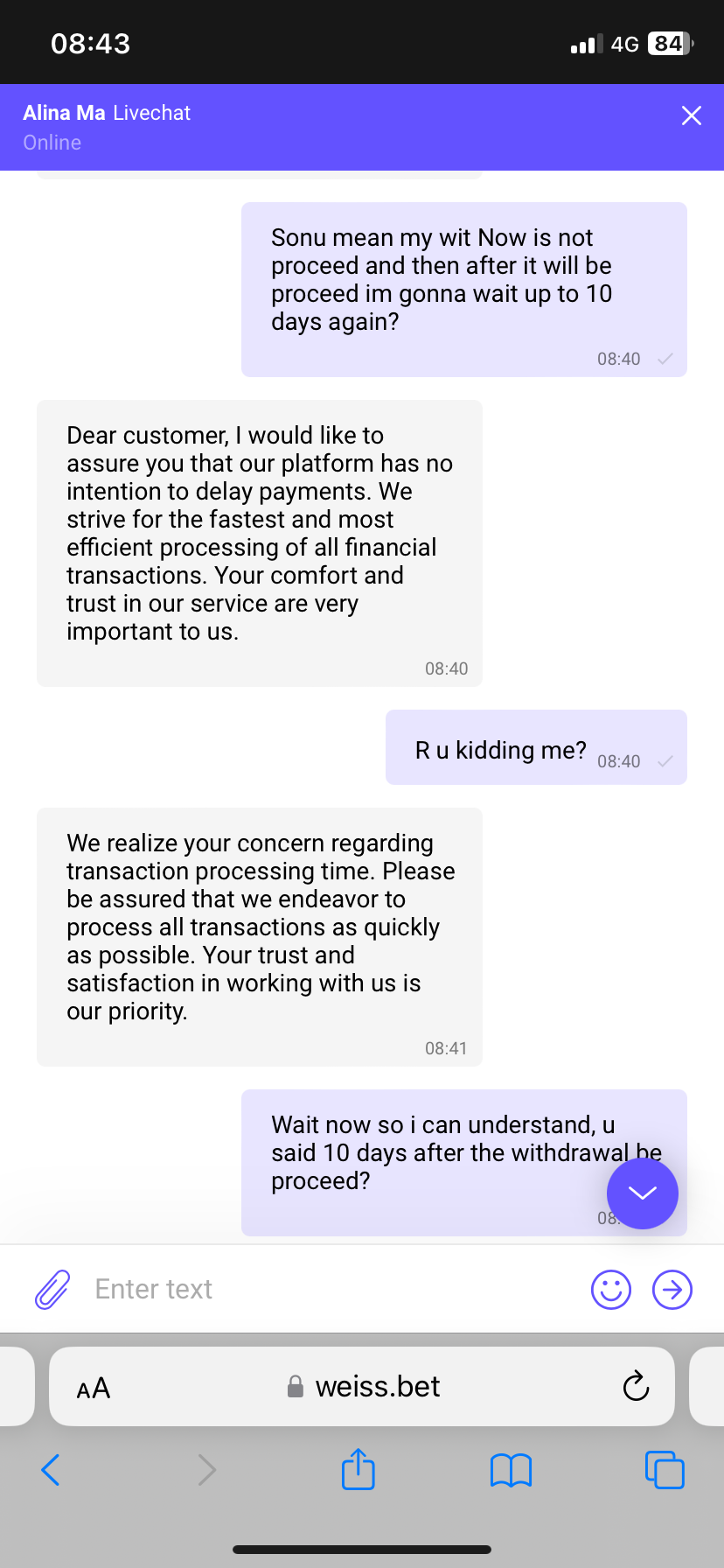Open the AA reader text size menu

coord(94,1388)
